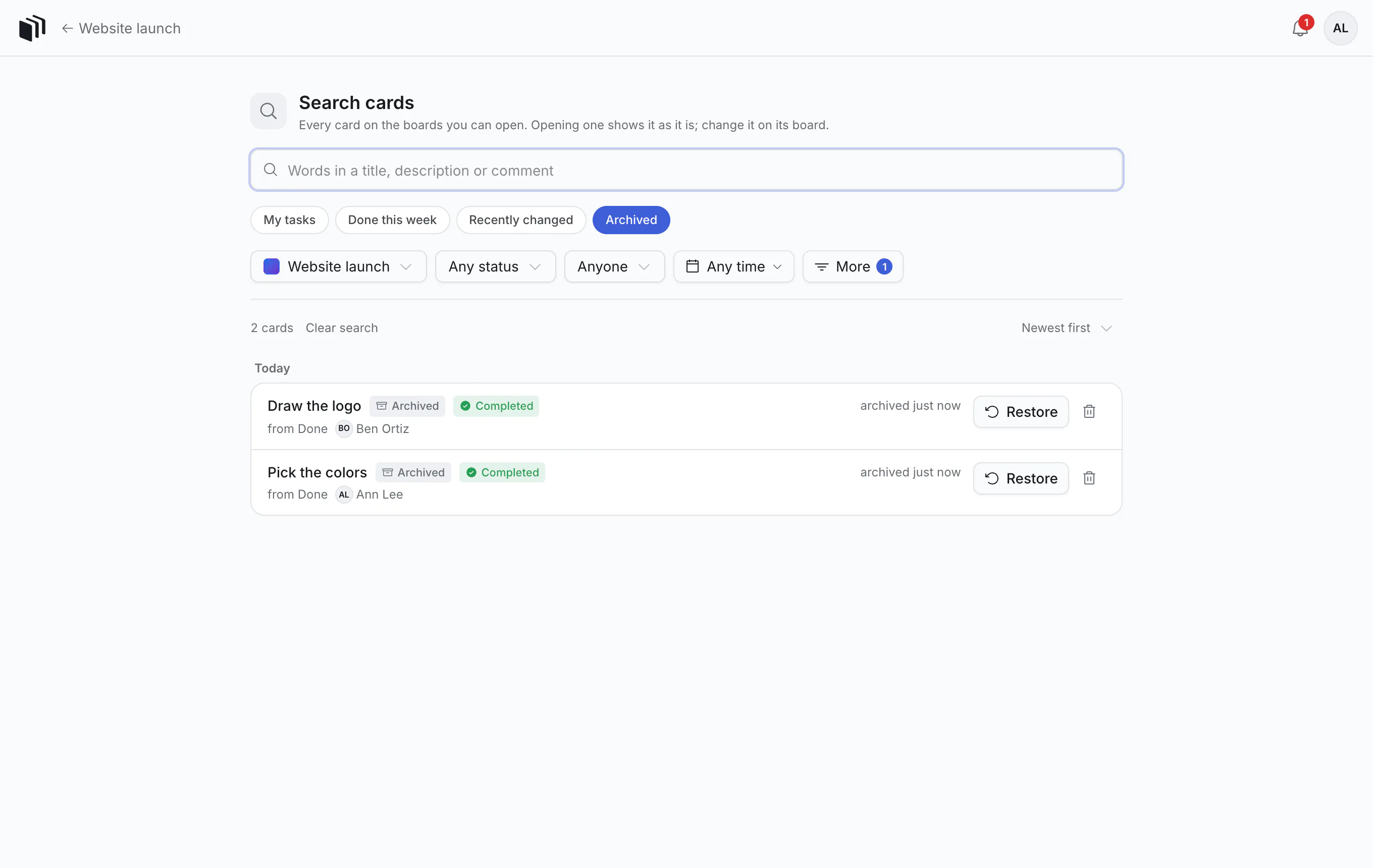The image size is (1373, 868).
Task: Click archived just now on Pick the colors
Action: (910, 472)
